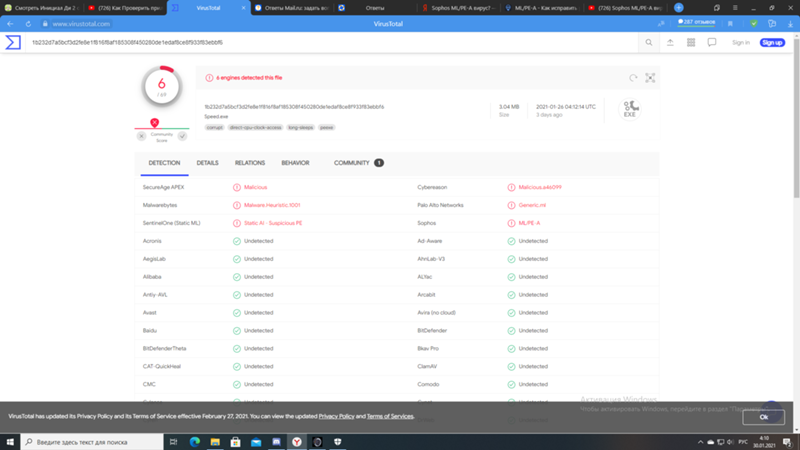Image resolution: width=800 pixels, height=450 pixels.
Task: Click the Sign in link
Action: (741, 43)
